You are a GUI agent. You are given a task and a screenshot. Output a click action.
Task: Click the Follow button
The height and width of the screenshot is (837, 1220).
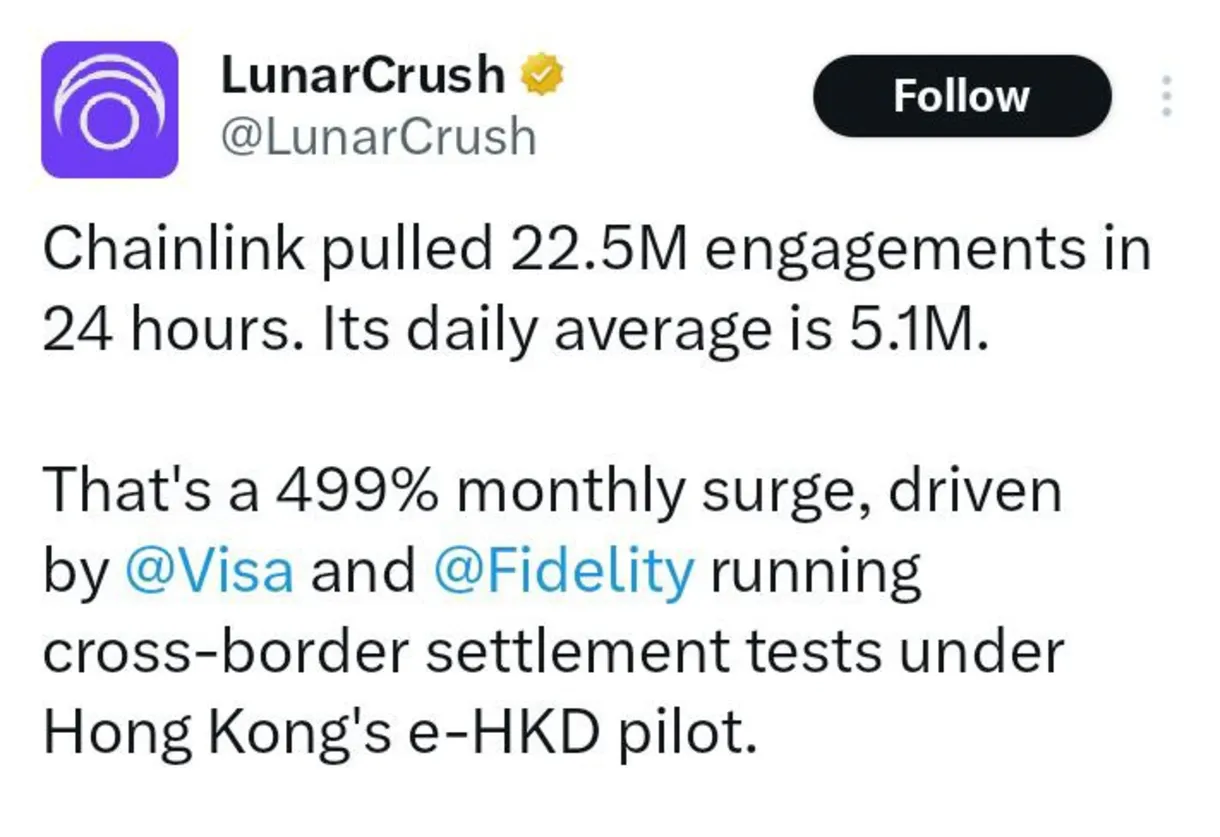tap(961, 96)
